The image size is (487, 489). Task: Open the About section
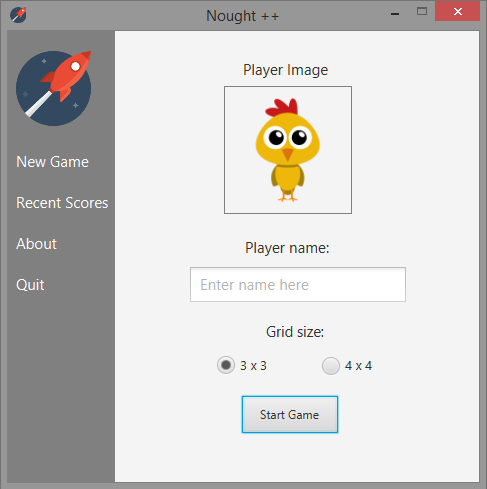point(36,244)
